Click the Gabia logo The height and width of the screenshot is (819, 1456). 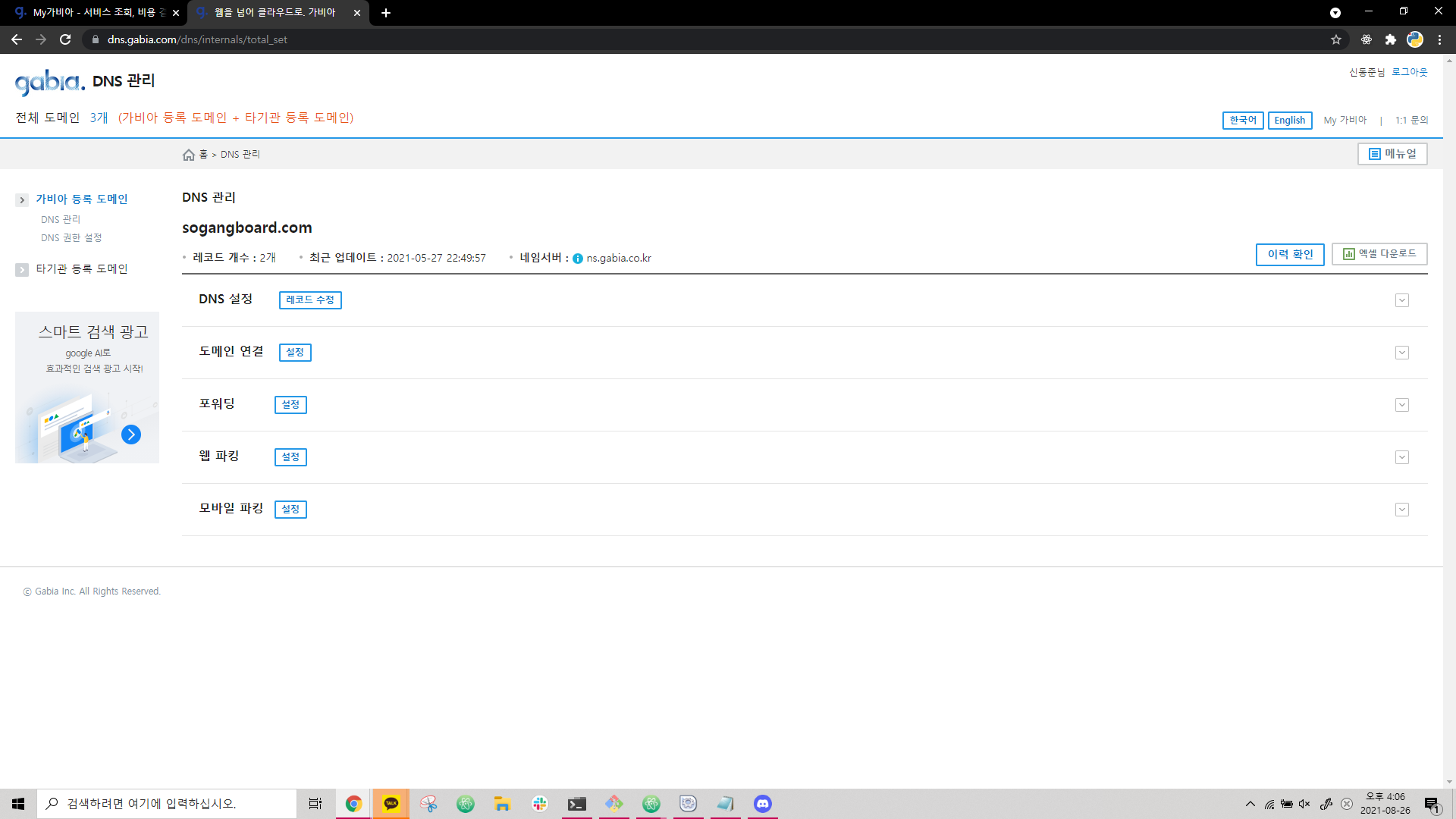click(49, 82)
